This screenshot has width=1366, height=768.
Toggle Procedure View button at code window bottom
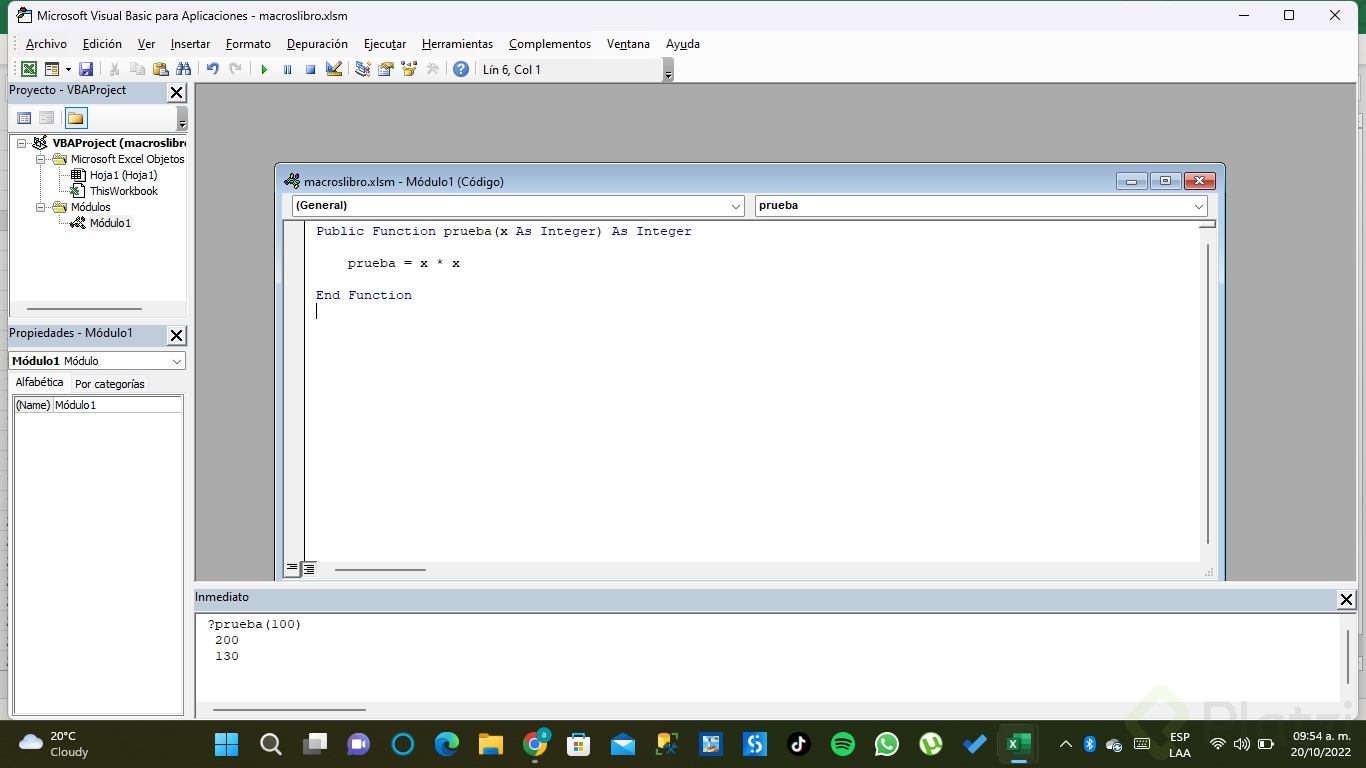[292, 569]
